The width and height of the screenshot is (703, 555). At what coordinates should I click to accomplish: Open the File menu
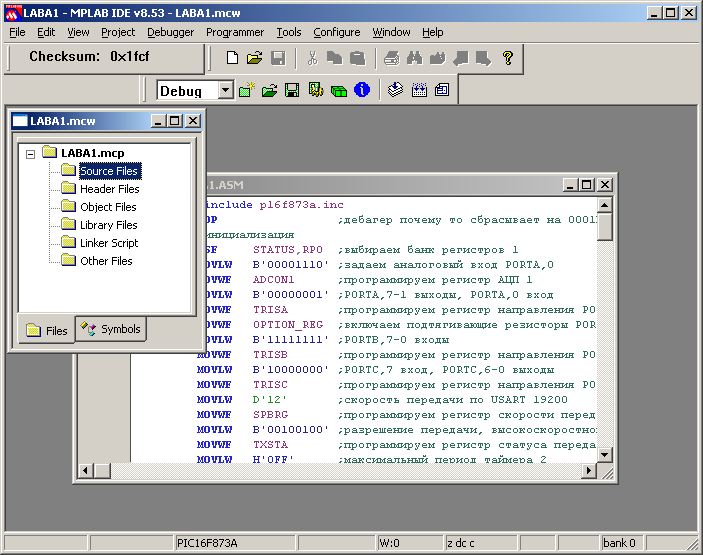point(17,32)
